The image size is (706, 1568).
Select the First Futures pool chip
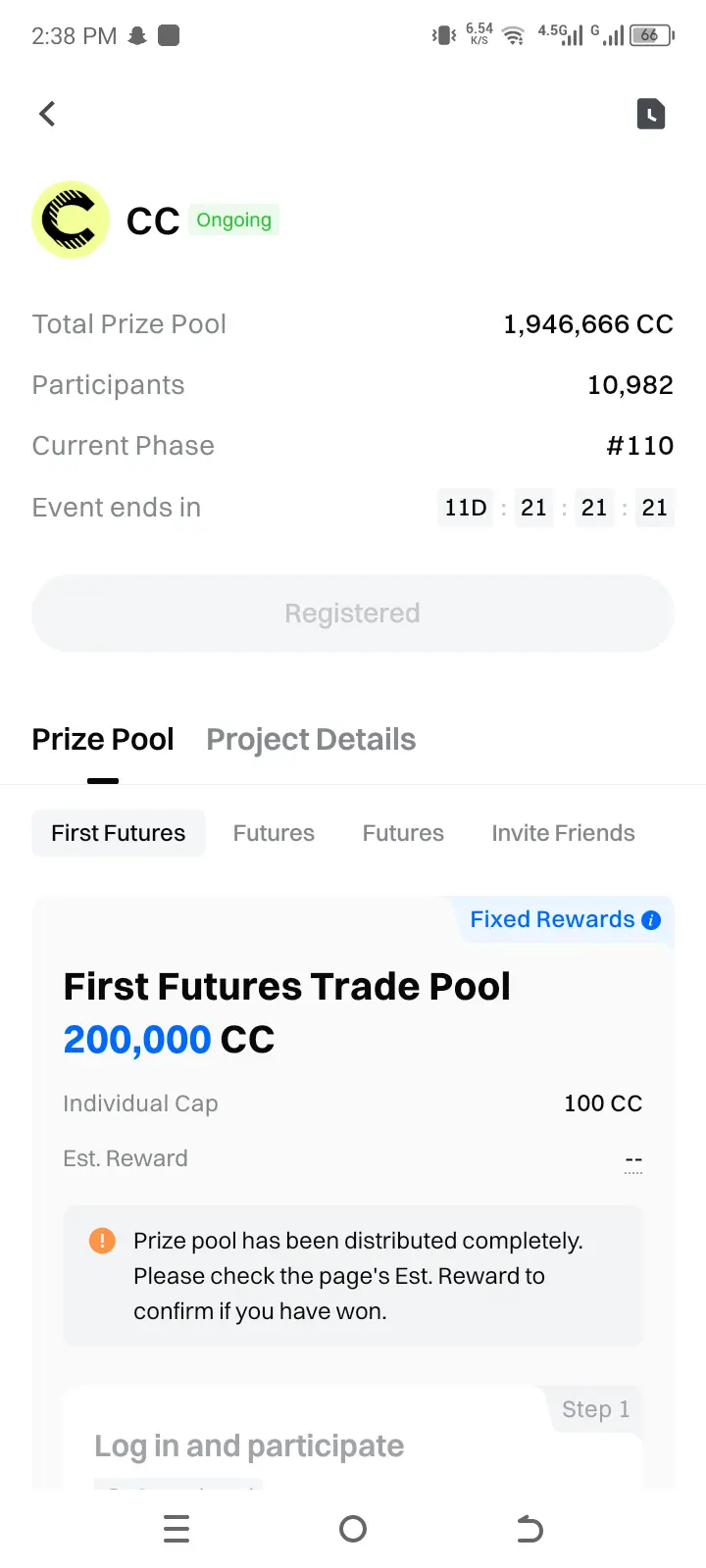119,833
